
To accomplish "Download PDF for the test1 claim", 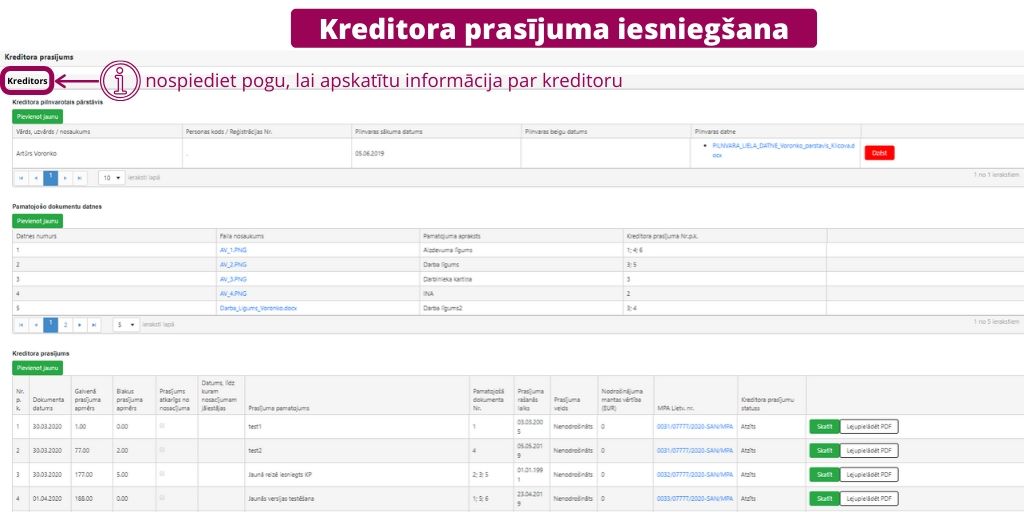I will click(869, 426).
